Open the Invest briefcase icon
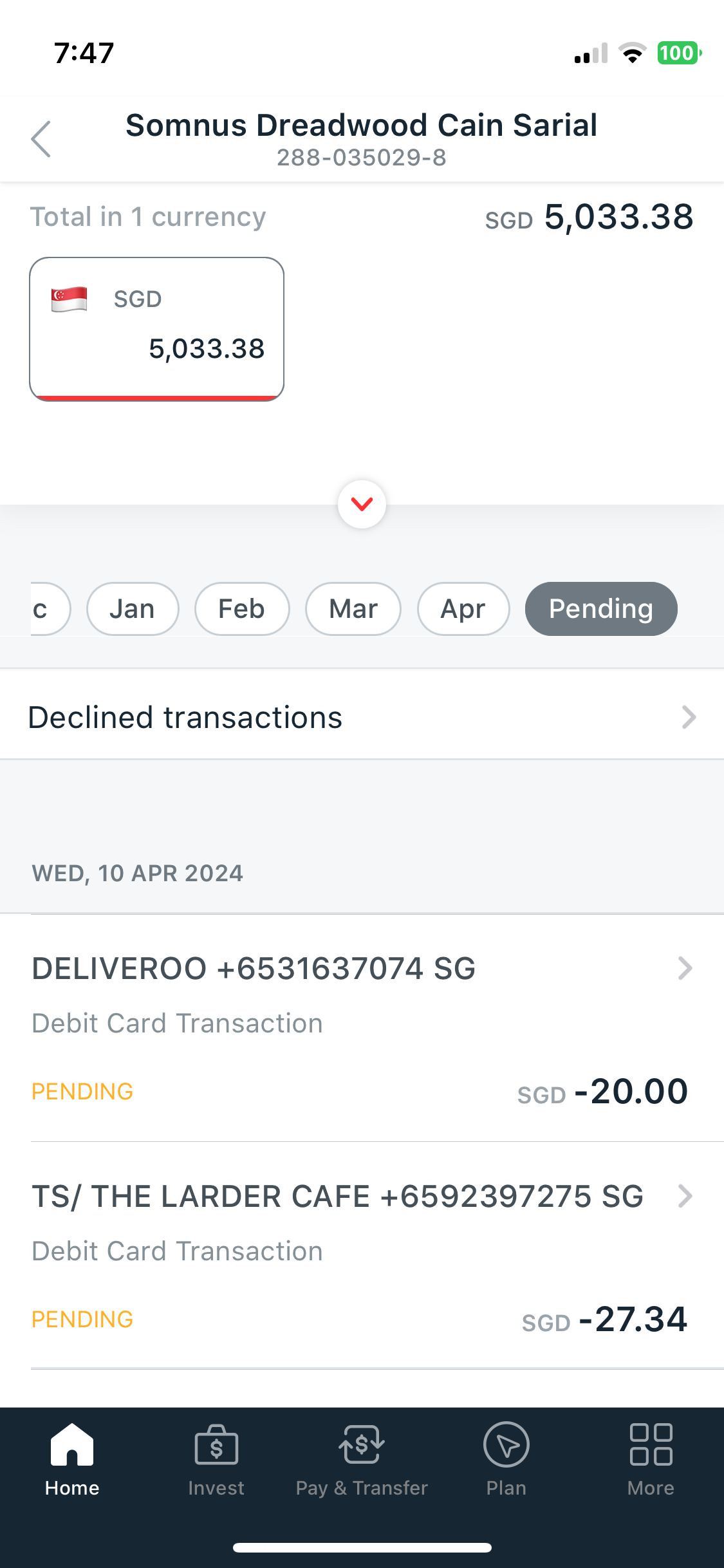Viewport: 724px width, 1568px height. 216,1445
